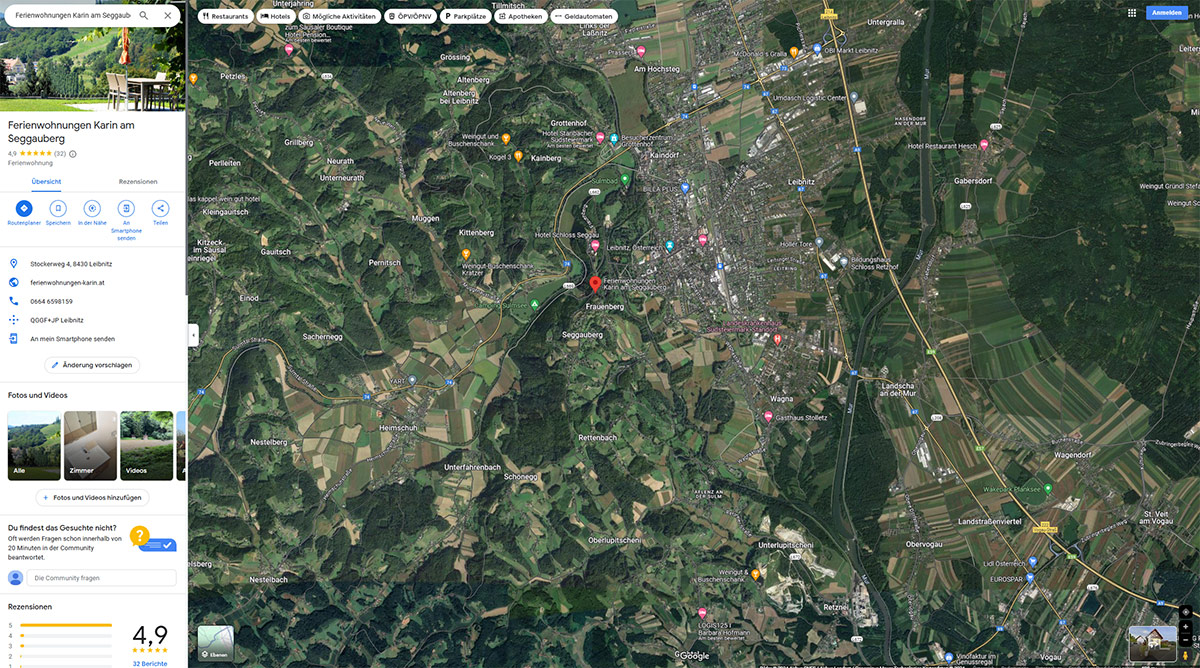Open the Routenplaner directions button
This screenshot has width=1200, height=668.
(24, 208)
